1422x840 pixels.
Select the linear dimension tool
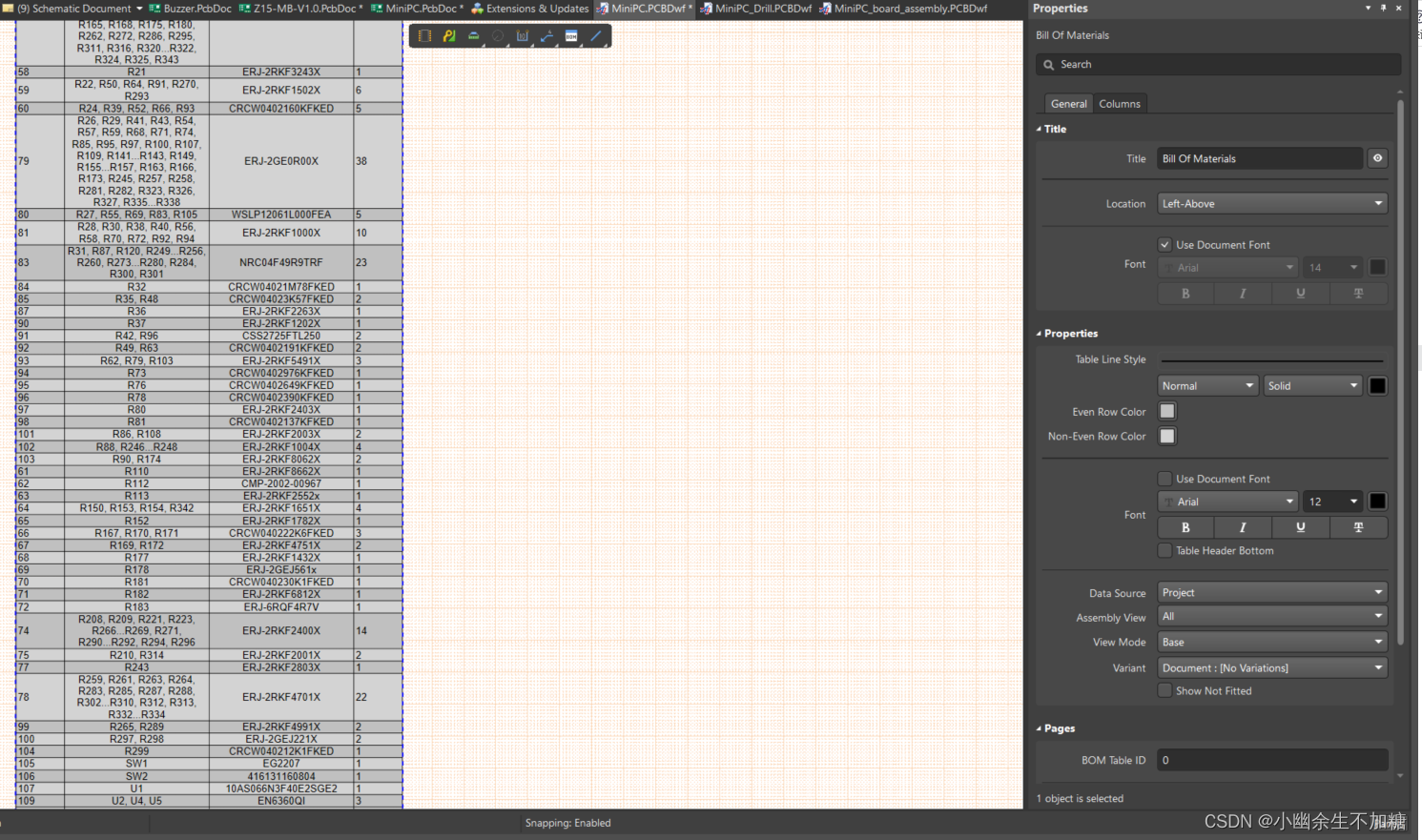point(523,36)
